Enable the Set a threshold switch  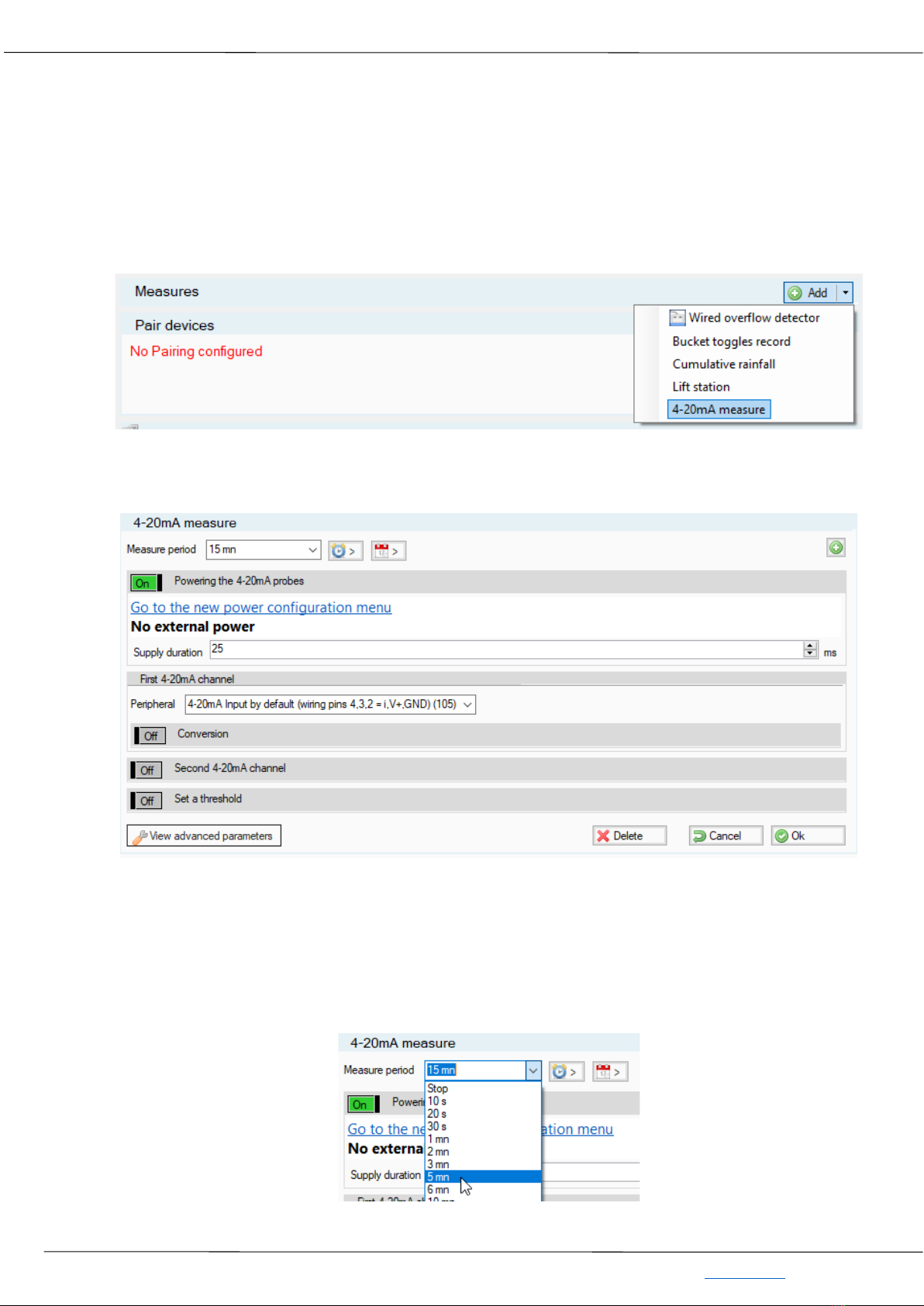click(146, 801)
